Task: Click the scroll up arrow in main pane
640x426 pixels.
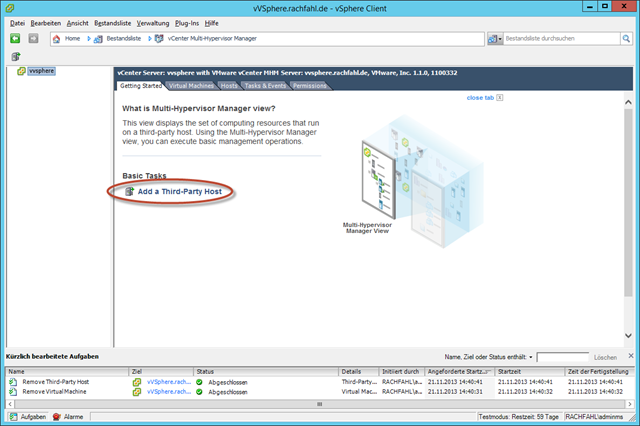Action: click(x=628, y=102)
